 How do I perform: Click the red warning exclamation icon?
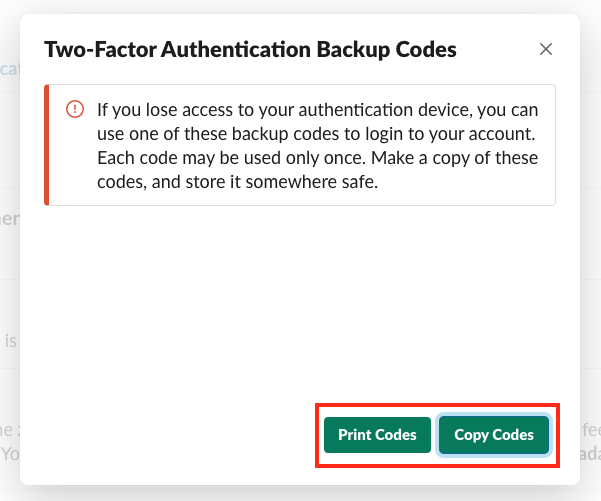click(x=75, y=109)
